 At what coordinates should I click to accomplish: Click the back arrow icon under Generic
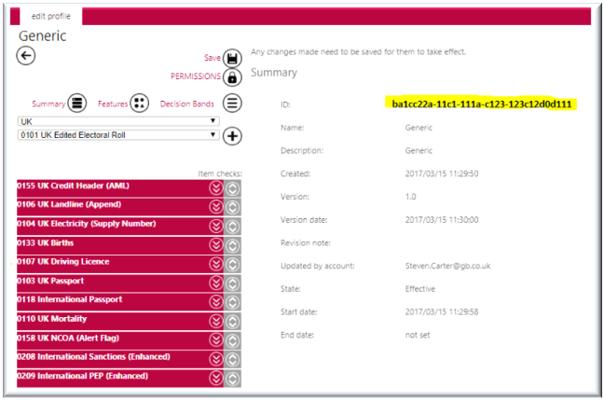[x=26, y=56]
